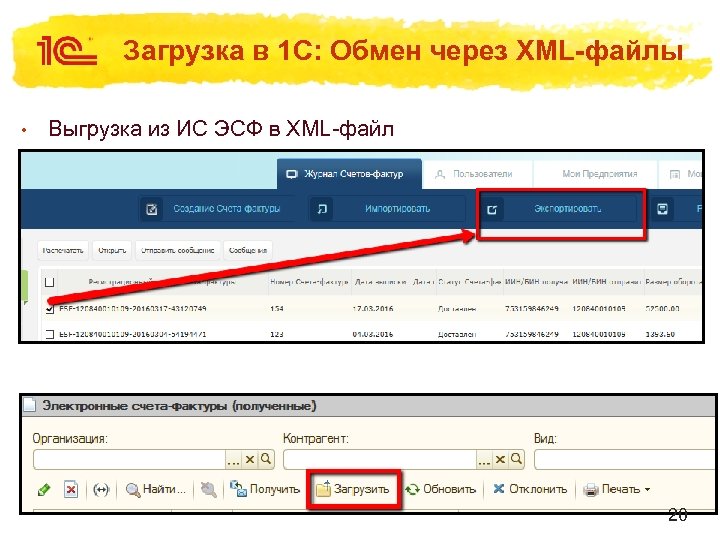720x540 pixels.
Task: Click date cell 17.03.2016
Action: [x=373, y=309]
